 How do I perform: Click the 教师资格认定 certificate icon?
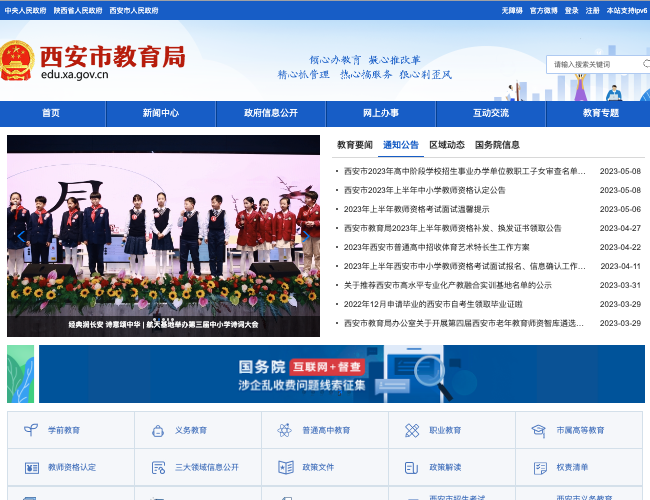coord(31,467)
